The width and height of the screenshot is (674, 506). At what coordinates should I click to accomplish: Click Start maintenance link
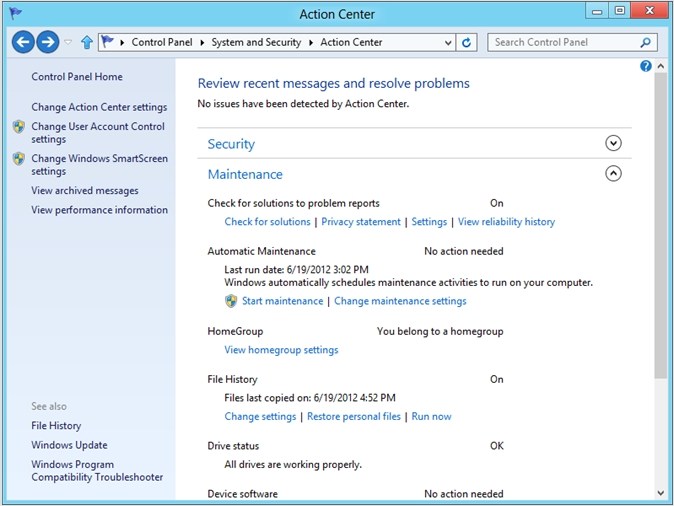(282, 301)
